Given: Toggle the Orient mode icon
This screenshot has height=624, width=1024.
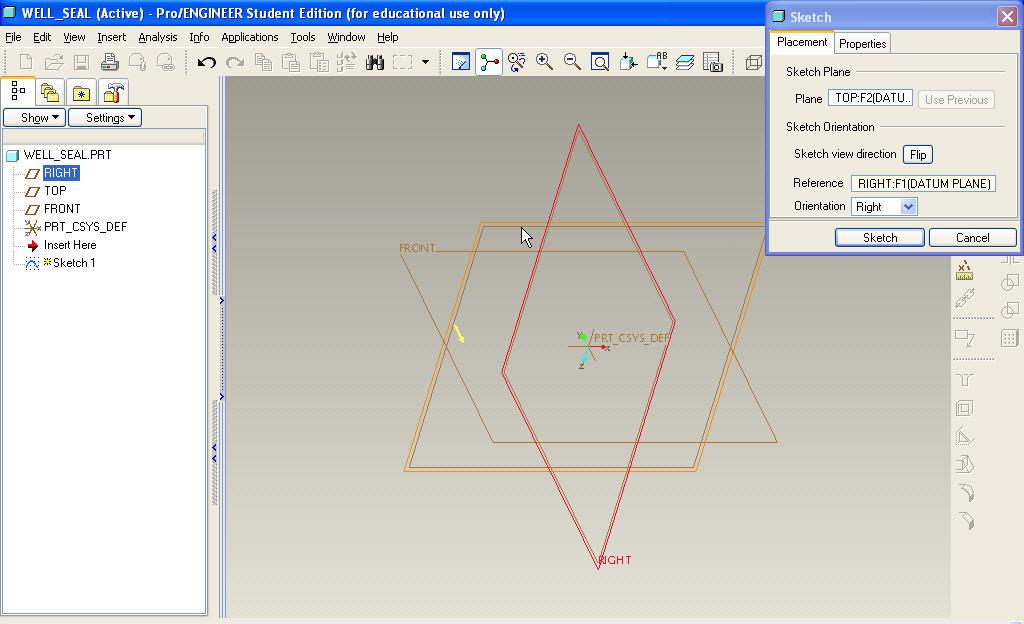Looking at the screenshot, I should [x=517, y=62].
